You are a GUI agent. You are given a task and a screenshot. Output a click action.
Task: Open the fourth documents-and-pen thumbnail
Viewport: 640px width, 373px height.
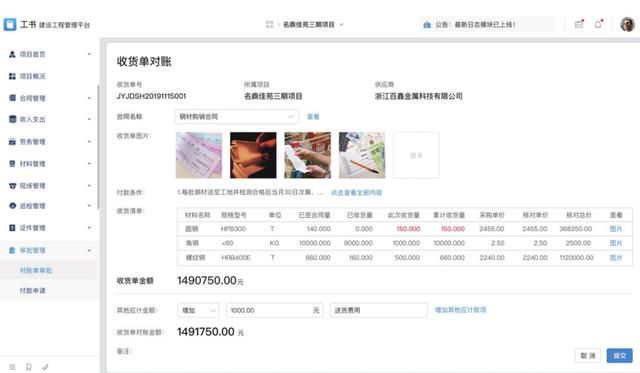pyautogui.click(x=362, y=155)
